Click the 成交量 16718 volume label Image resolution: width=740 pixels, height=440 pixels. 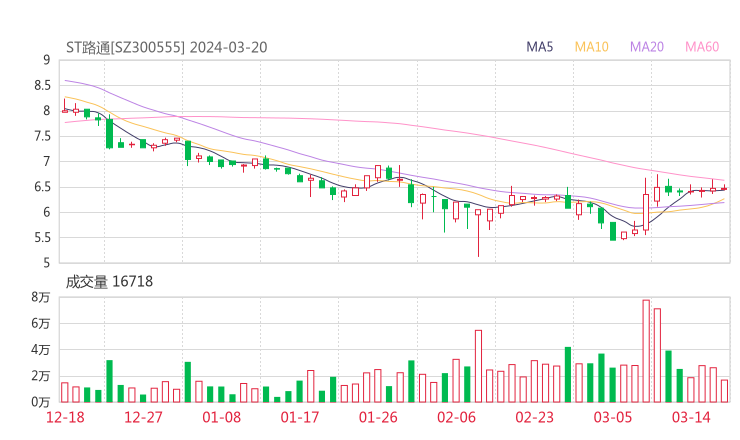pyautogui.click(x=109, y=281)
